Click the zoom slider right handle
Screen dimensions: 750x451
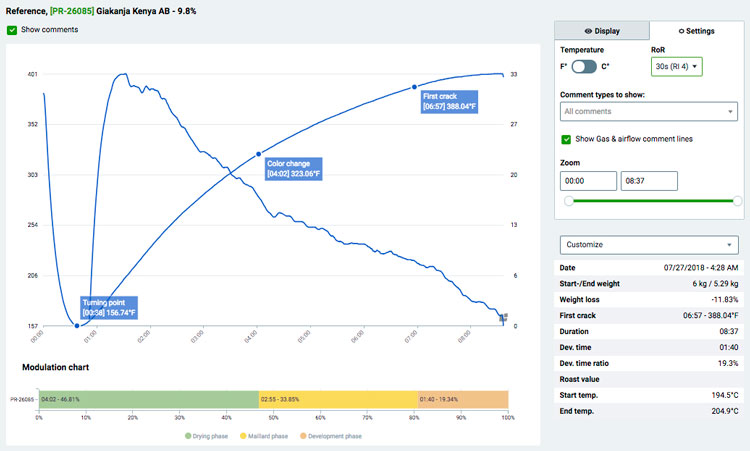pos(738,201)
